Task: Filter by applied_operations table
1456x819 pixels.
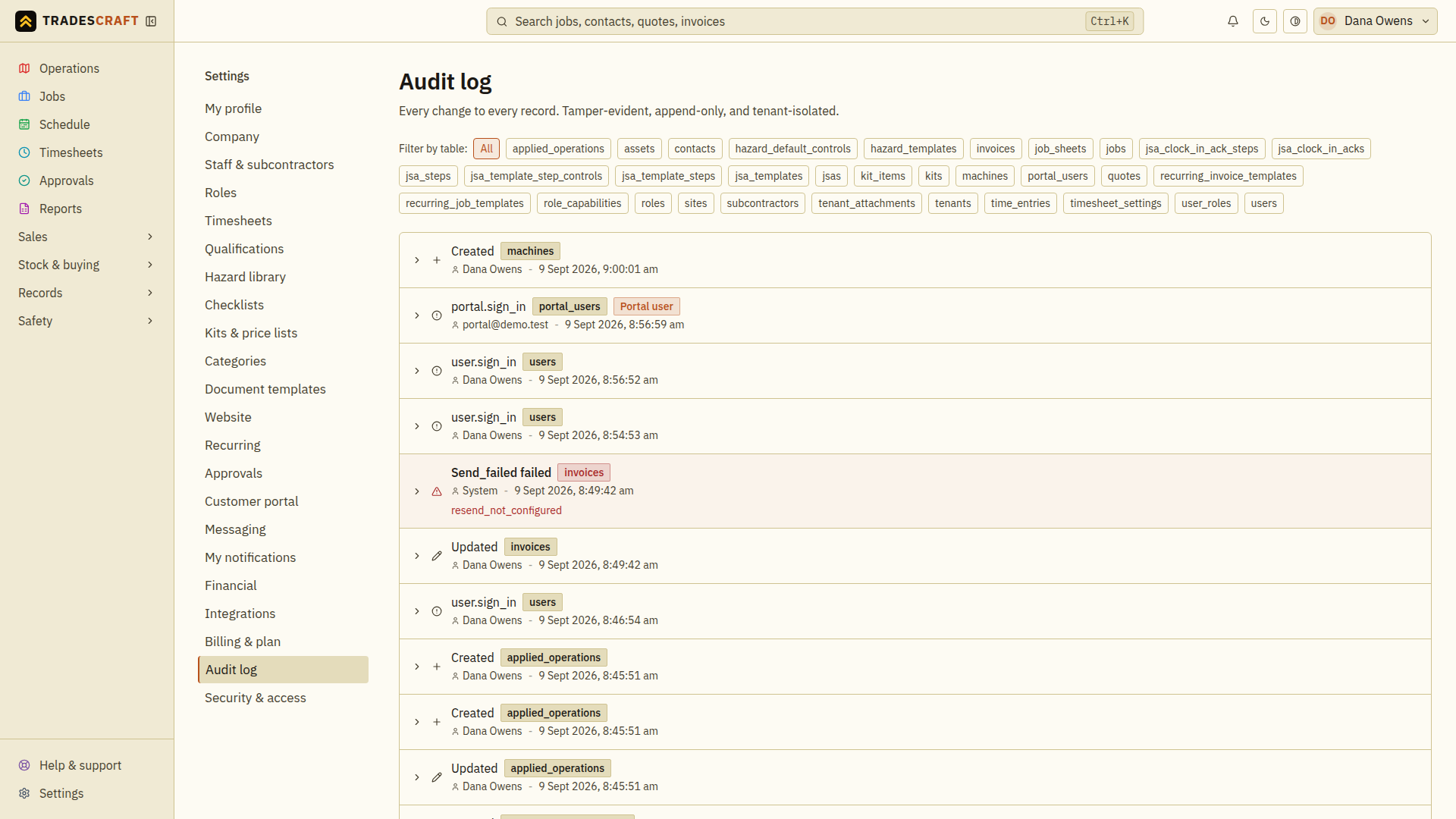Action: pyautogui.click(x=558, y=149)
